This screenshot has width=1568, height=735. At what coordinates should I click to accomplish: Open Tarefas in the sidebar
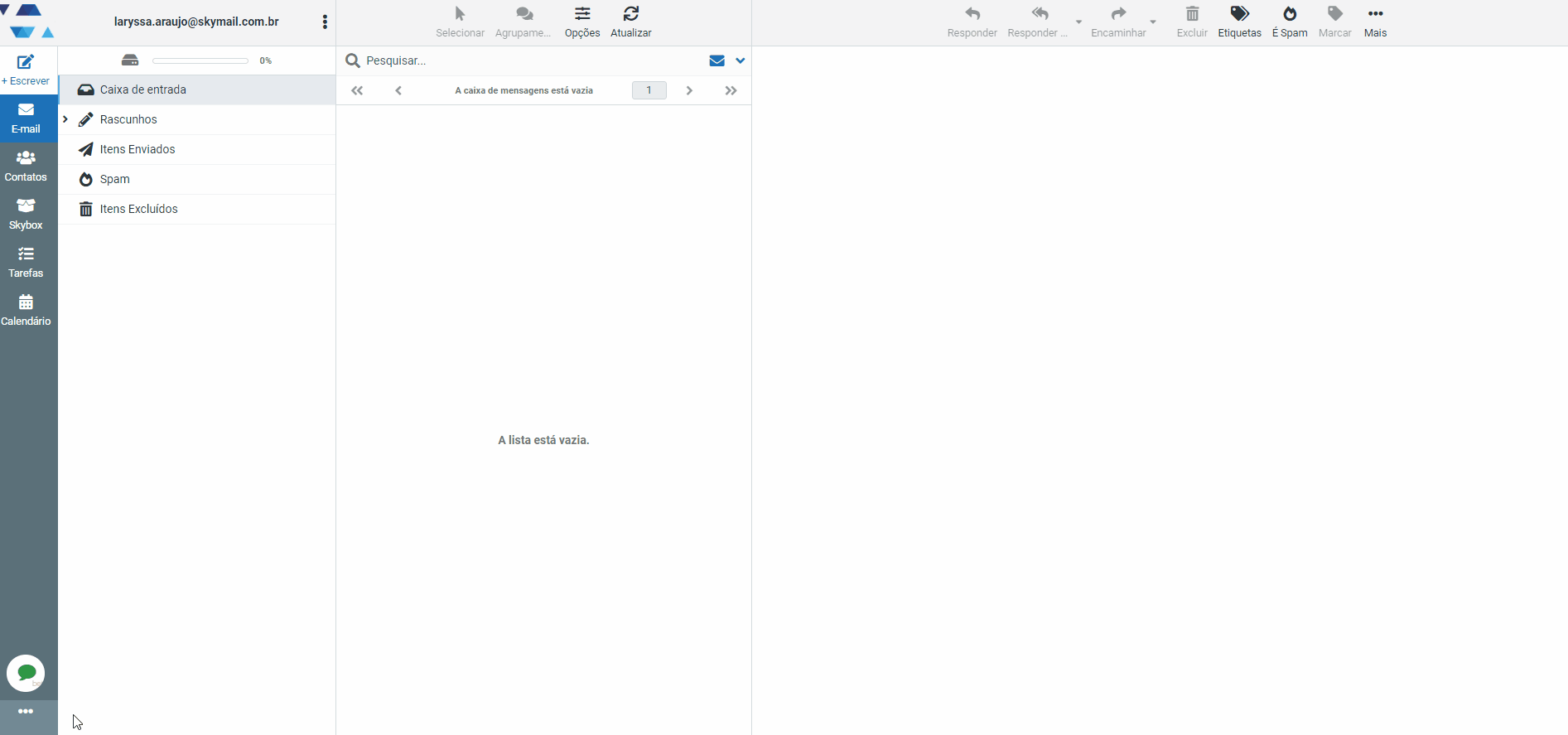(x=26, y=263)
